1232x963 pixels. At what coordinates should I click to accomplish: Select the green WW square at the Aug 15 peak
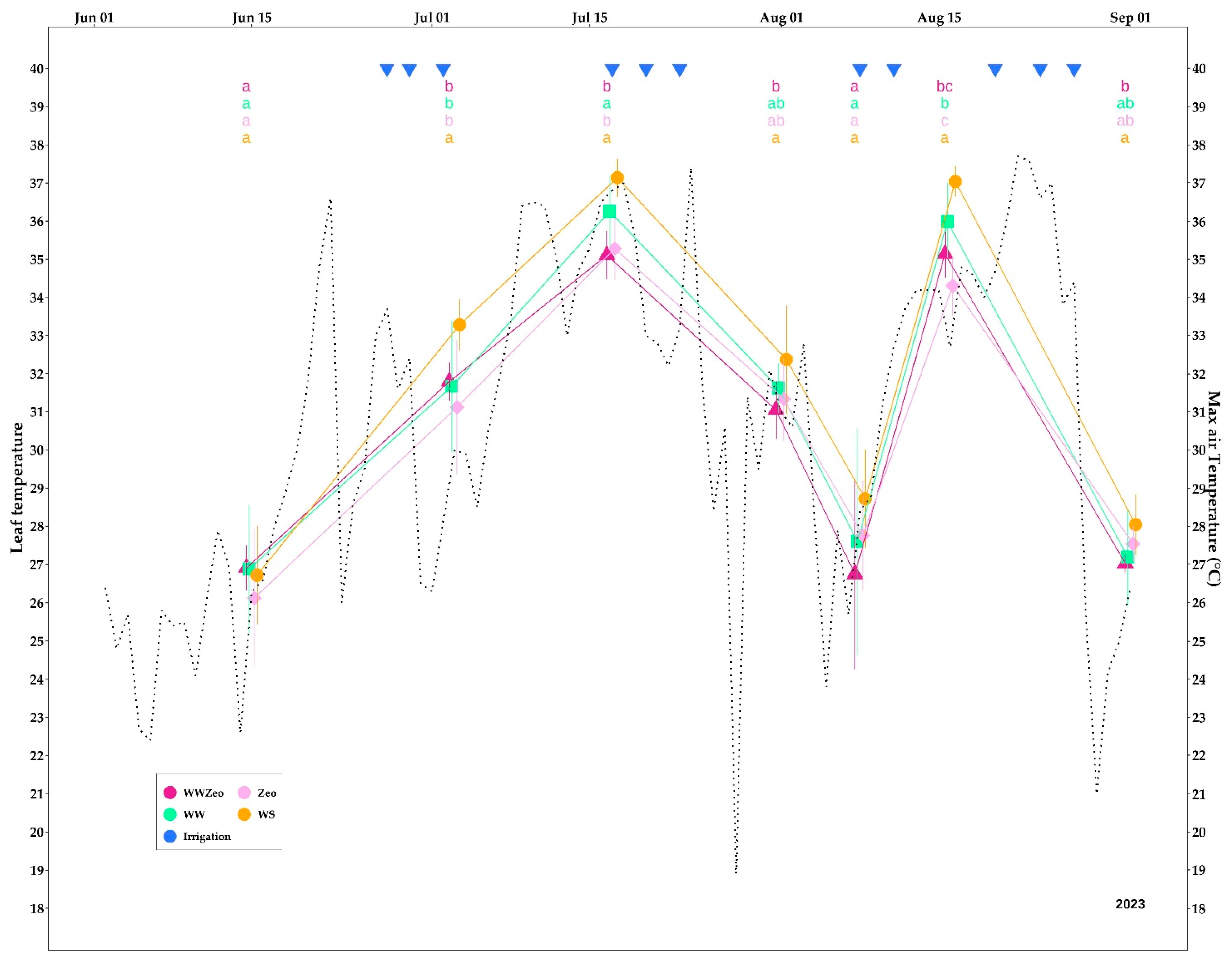pos(947,222)
